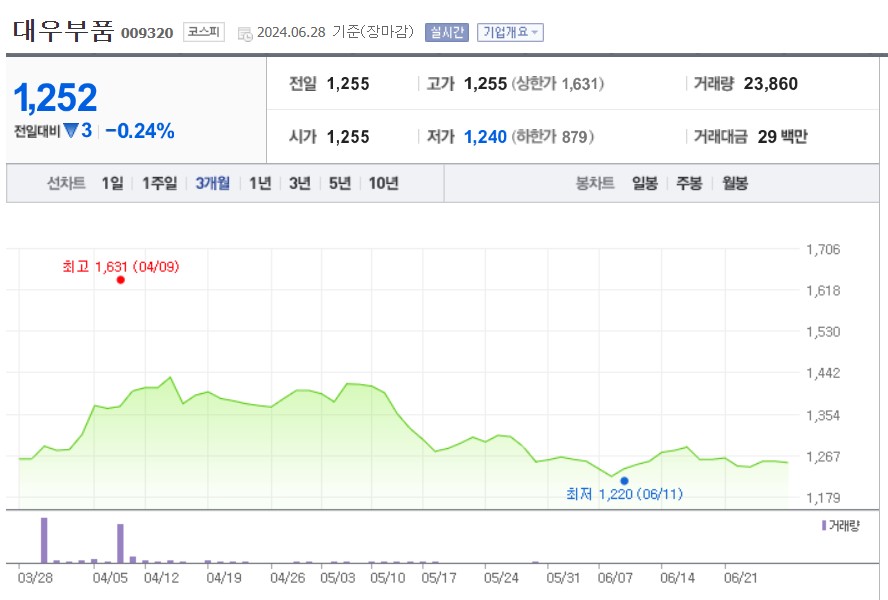888x600 pixels.
Task: Click the current price 1,252
Action: (x=56, y=97)
